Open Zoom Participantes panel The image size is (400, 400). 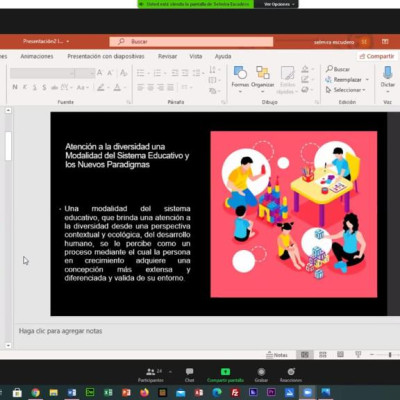(151, 375)
